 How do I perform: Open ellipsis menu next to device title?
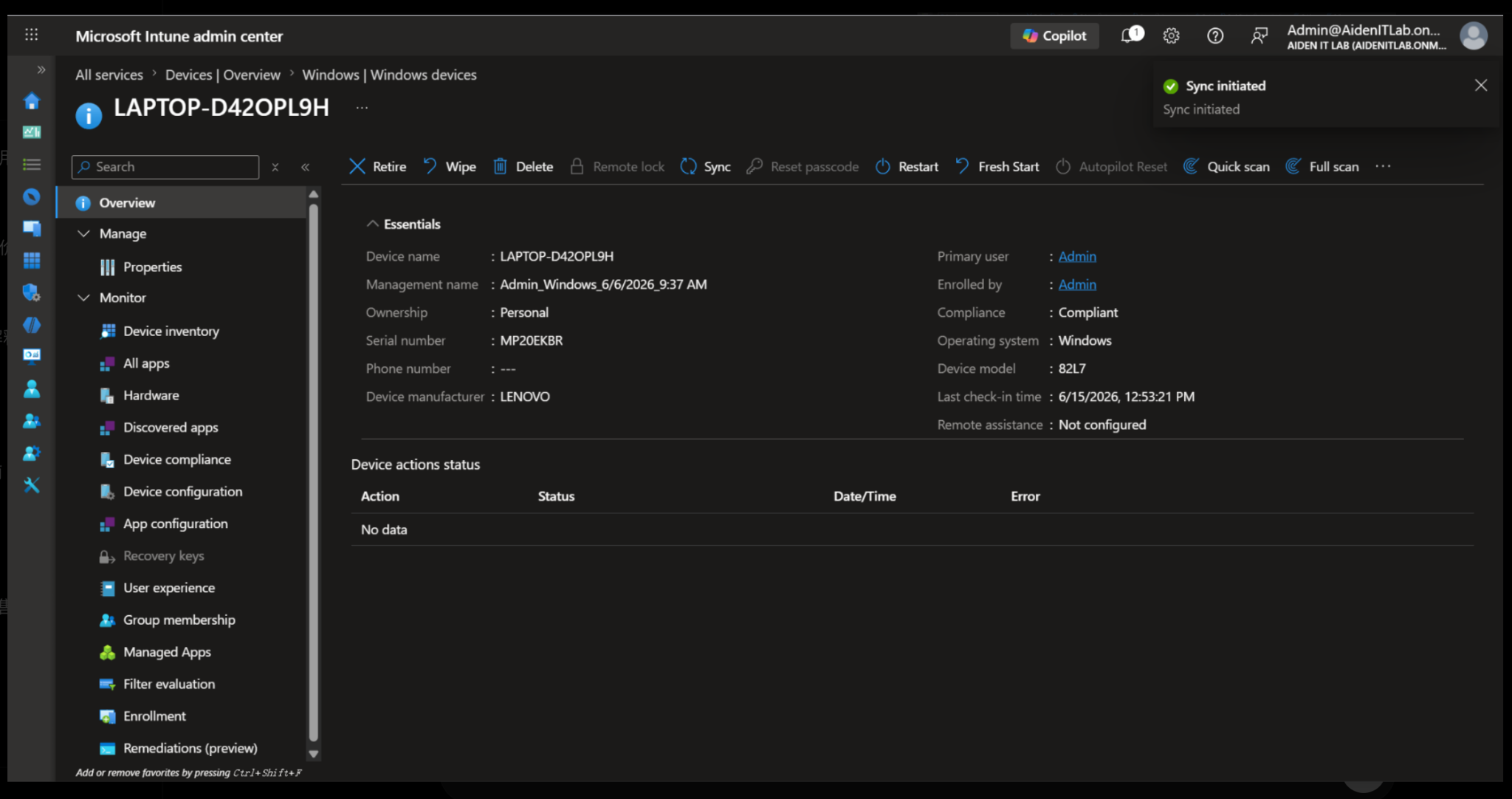(362, 108)
